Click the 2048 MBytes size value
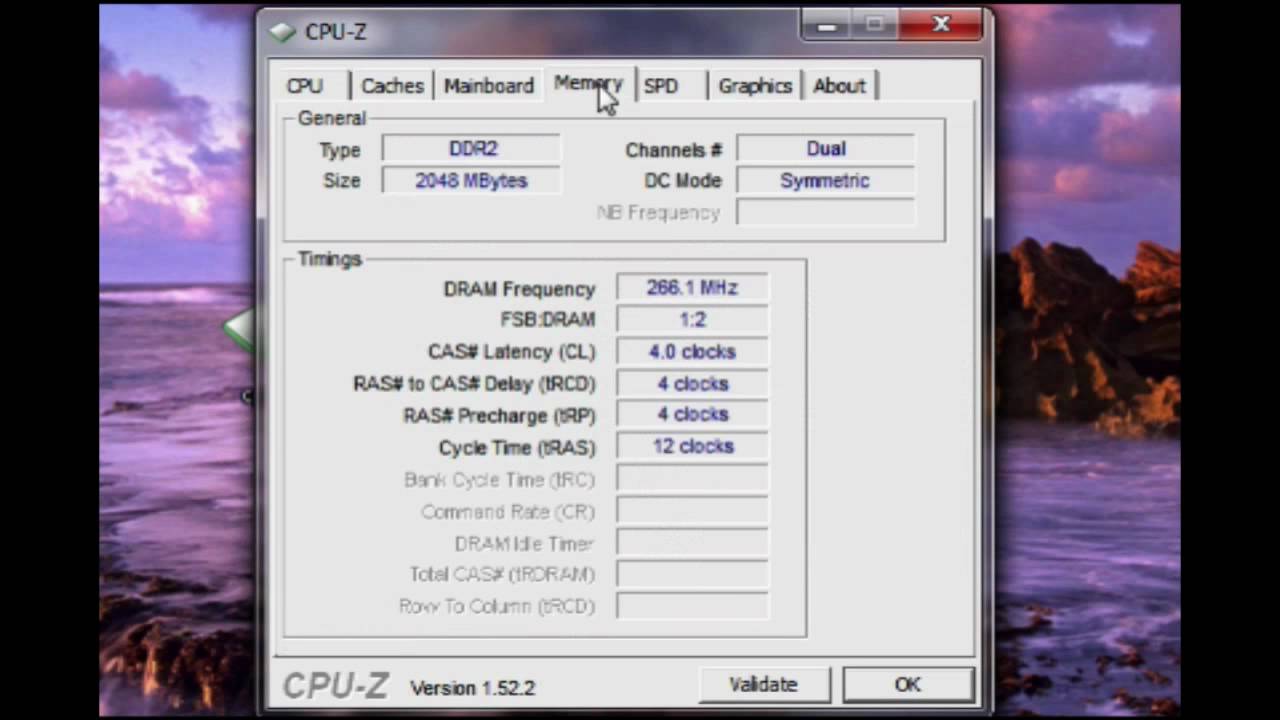 pyautogui.click(x=472, y=181)
